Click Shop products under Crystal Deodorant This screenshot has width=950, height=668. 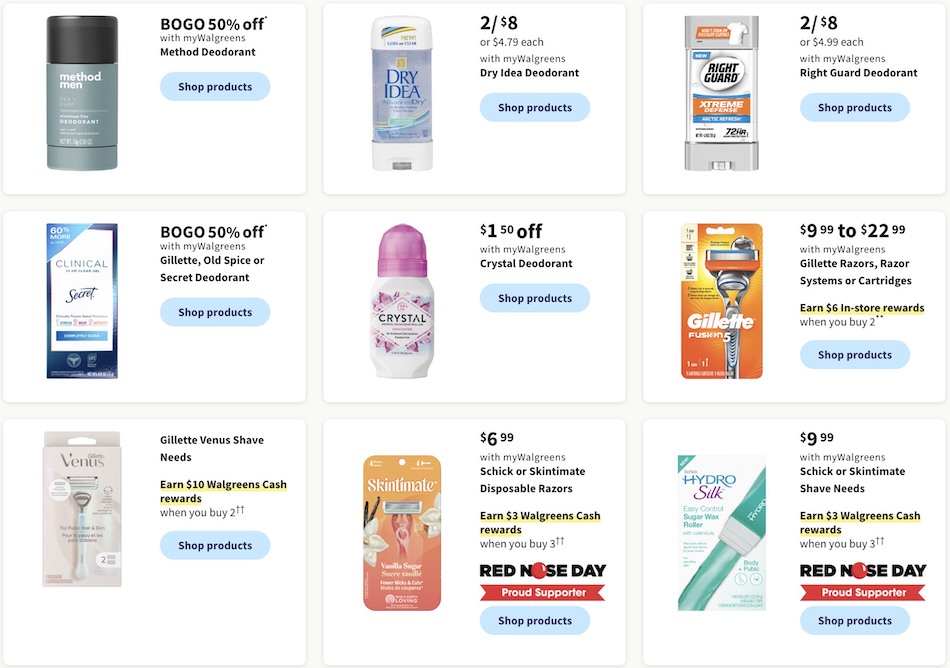click(534, 298)
